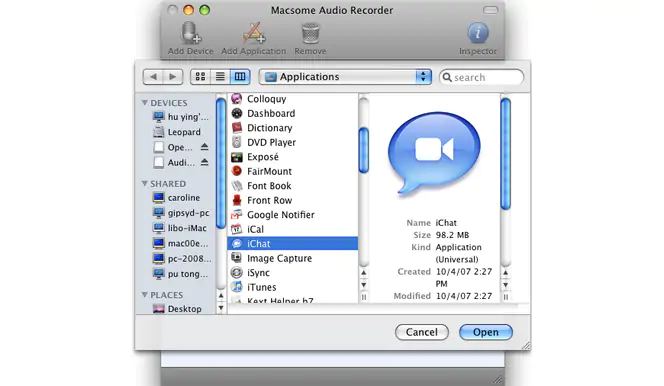
Task: Collapse the SHARED sidebar section
Action: 145,184
